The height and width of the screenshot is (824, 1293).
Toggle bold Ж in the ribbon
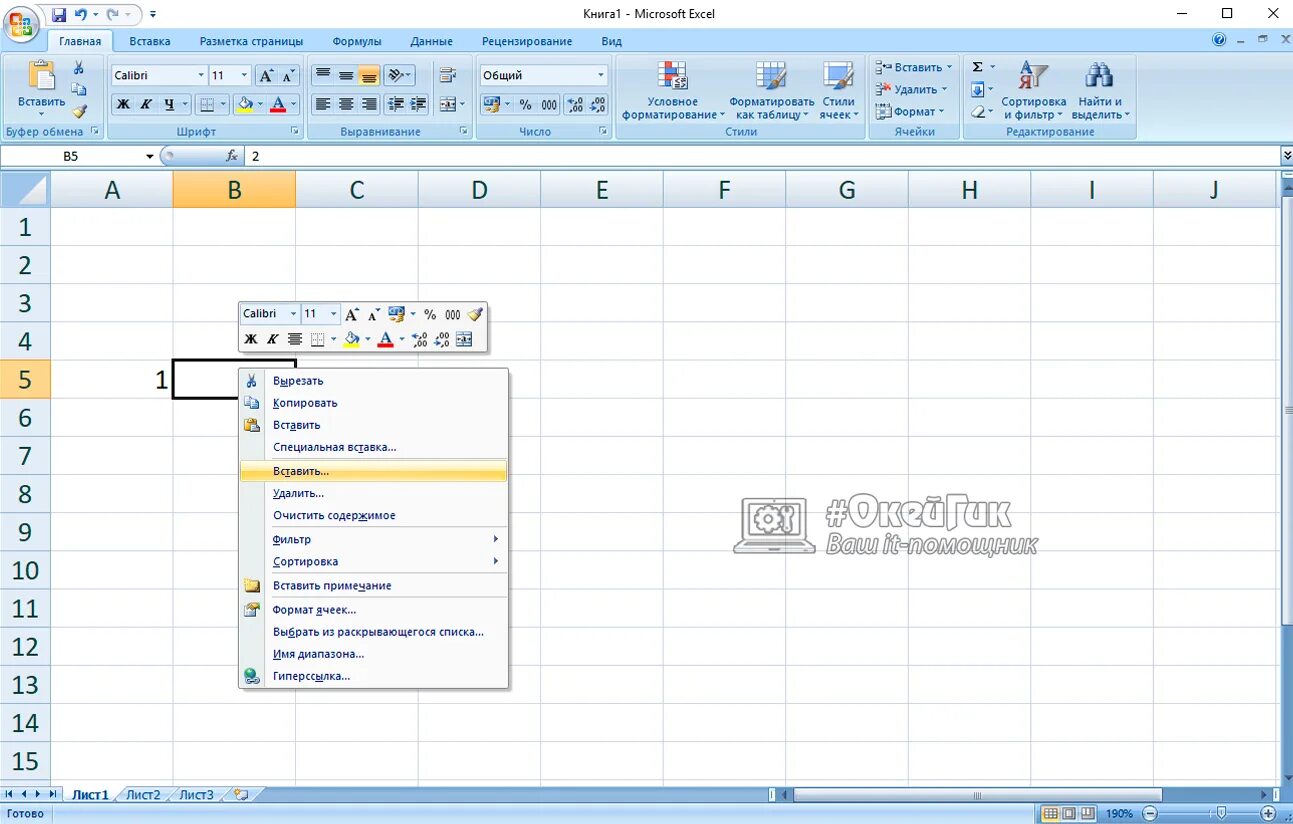(123, 104)
